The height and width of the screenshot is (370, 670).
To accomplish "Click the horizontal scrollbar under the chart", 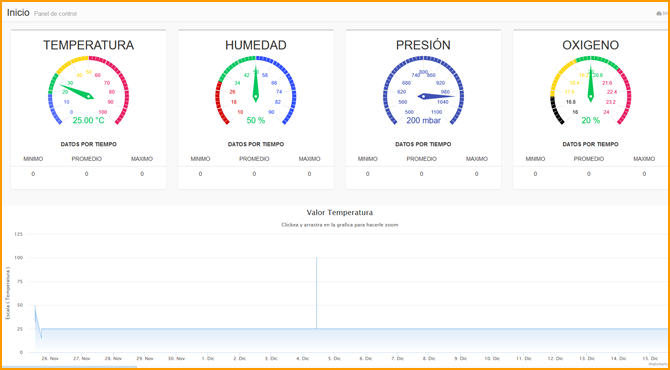I will pos(69,367).
